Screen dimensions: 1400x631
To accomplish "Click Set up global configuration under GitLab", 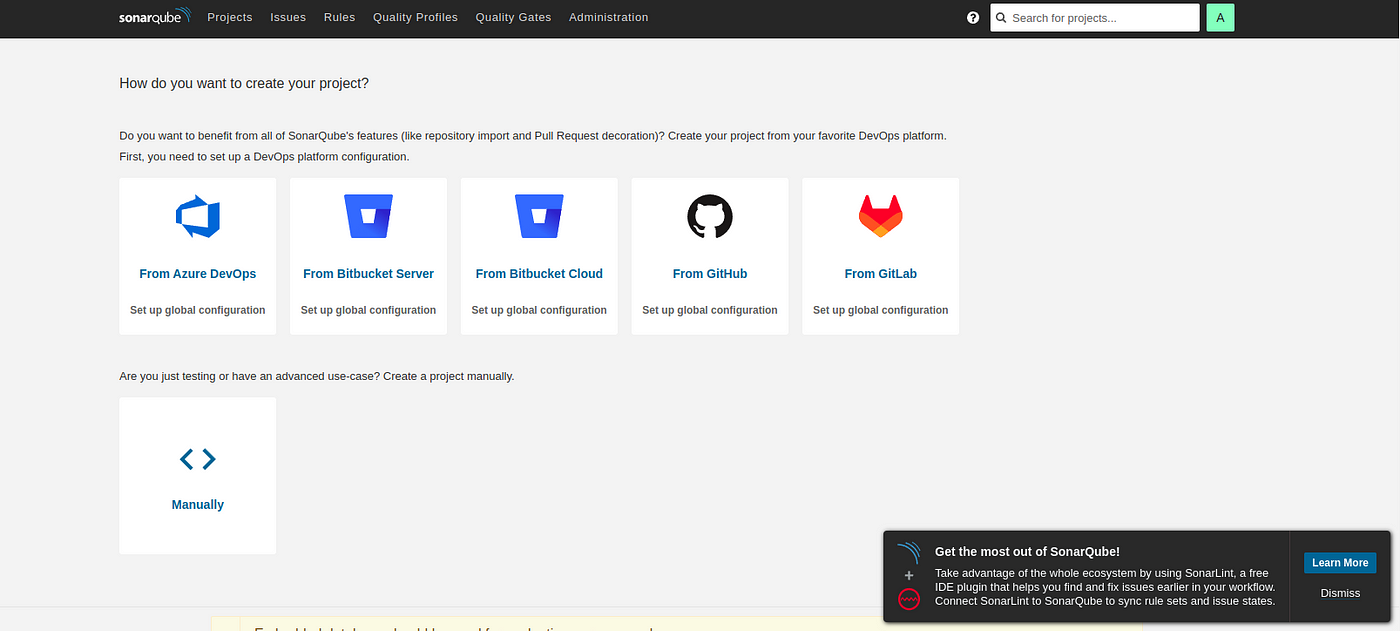I will pyautogui.click(x=881, y=310).
